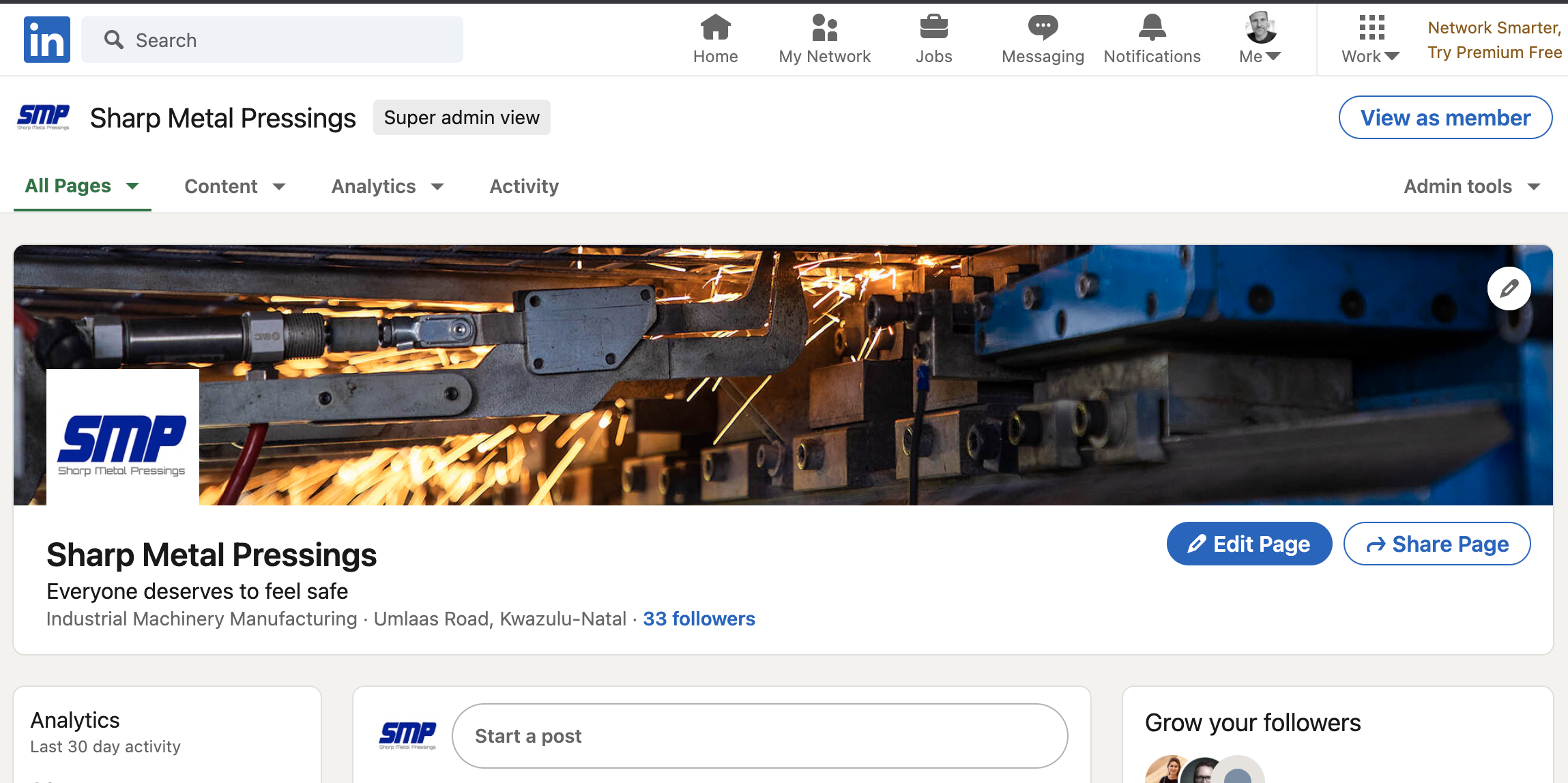
Task: Open the Admin tools dropdown
Action: [1472, 186]
